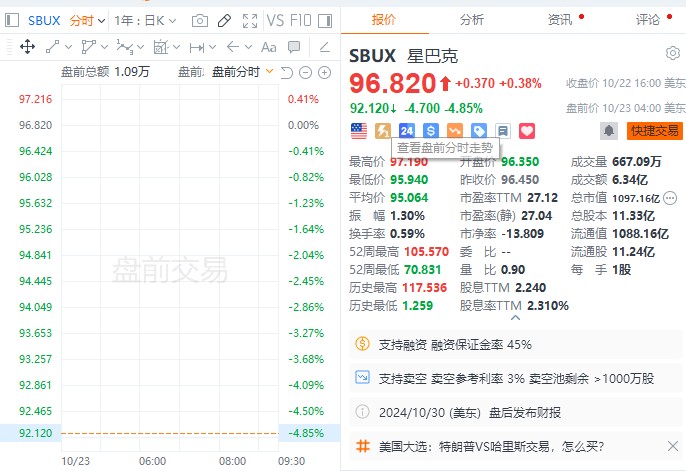Zoom out chart with minus circle
Viewport: 686px width, 471px height.
305,73
